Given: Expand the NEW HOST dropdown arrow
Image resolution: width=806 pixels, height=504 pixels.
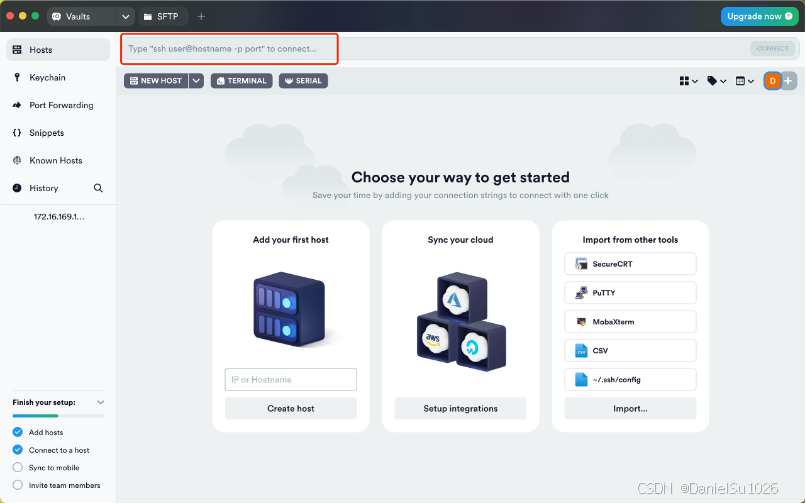Looking at the screenshot, I should pos(196,81).
